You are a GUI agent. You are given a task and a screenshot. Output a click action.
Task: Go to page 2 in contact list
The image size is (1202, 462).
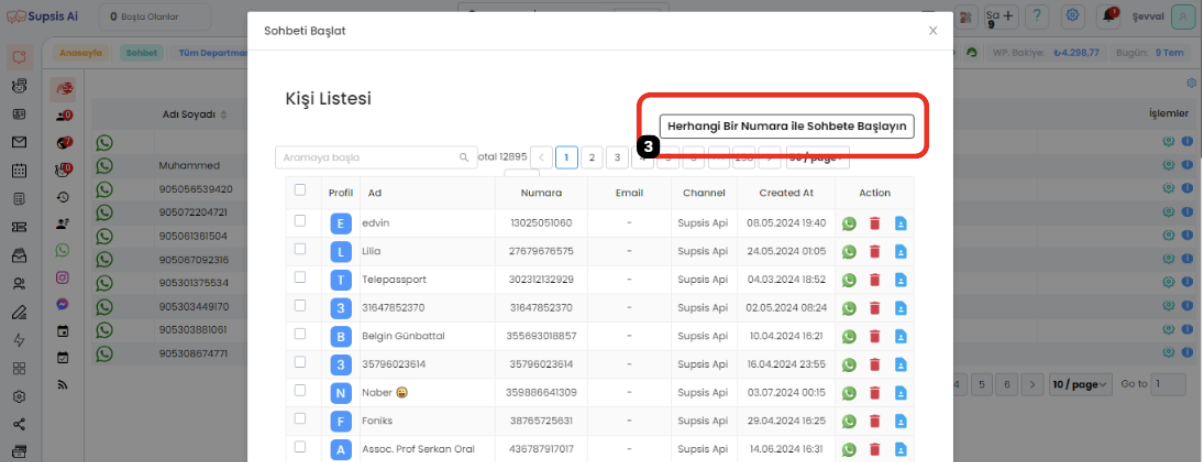tap(592, 157)
